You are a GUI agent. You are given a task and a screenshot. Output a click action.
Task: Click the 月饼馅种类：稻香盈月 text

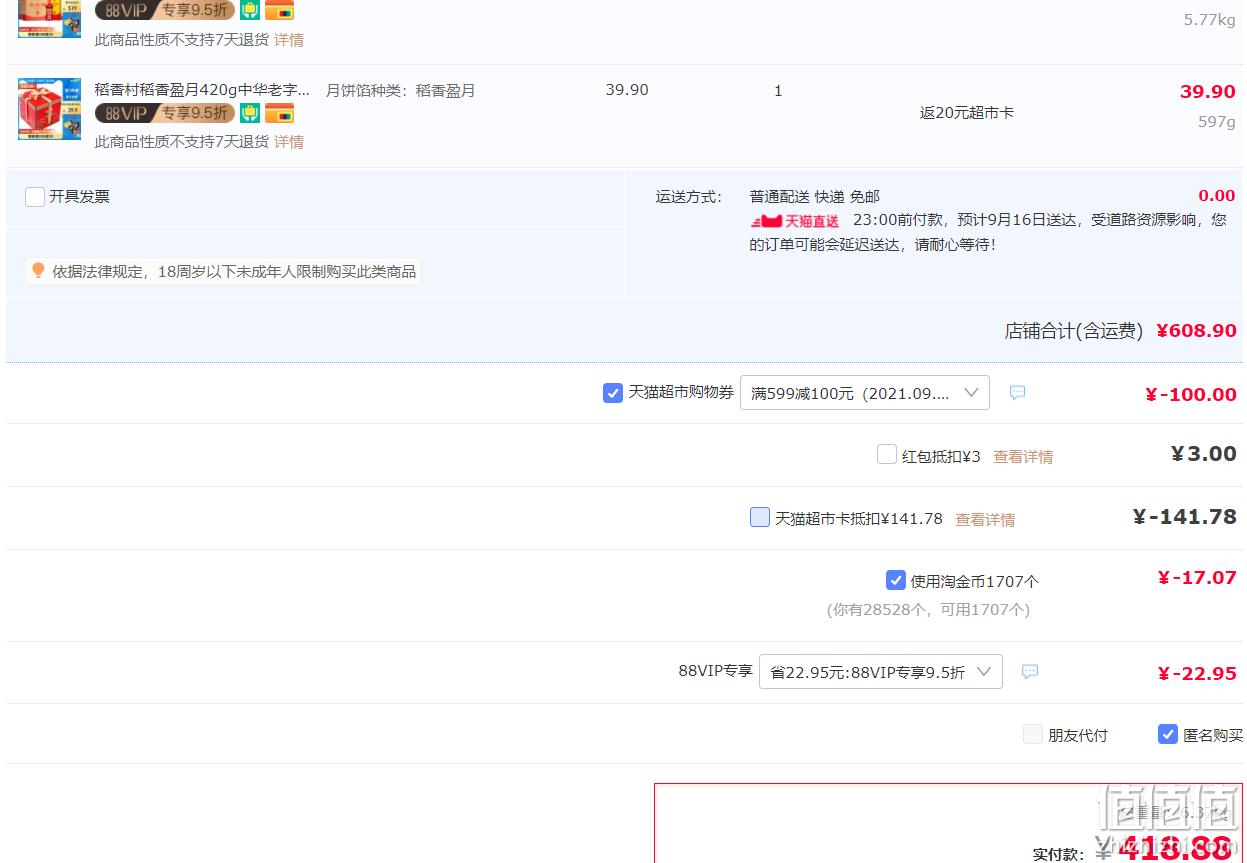tap(401, 90)
